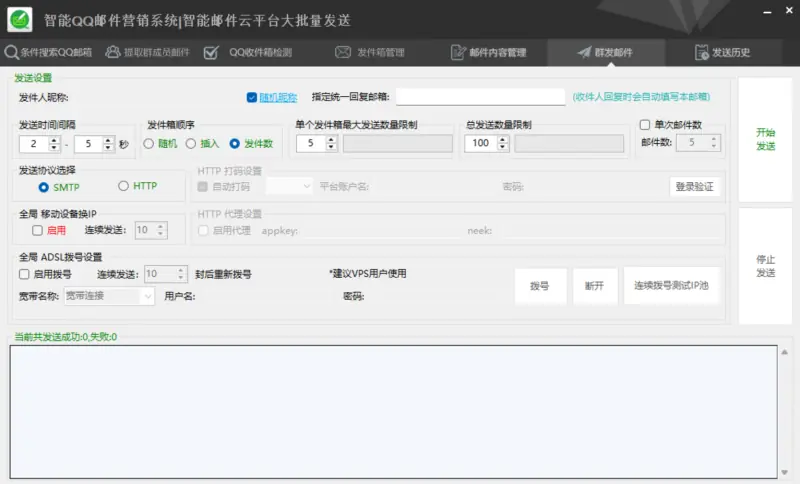Select 发件数 sender order radio button
Viewport: 800px width, 484px height.
234,144
